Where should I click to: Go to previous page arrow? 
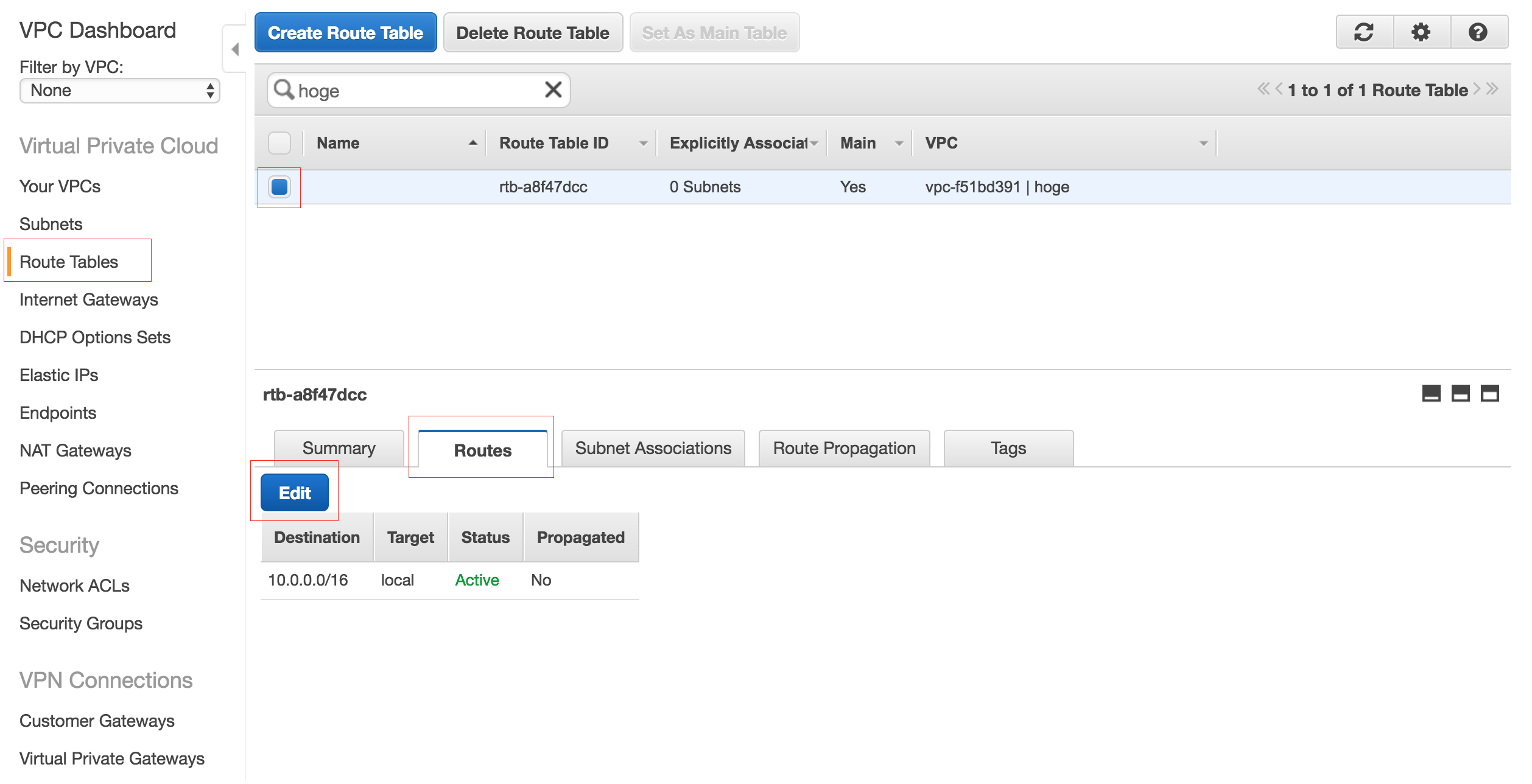(x=1279, y=89)
